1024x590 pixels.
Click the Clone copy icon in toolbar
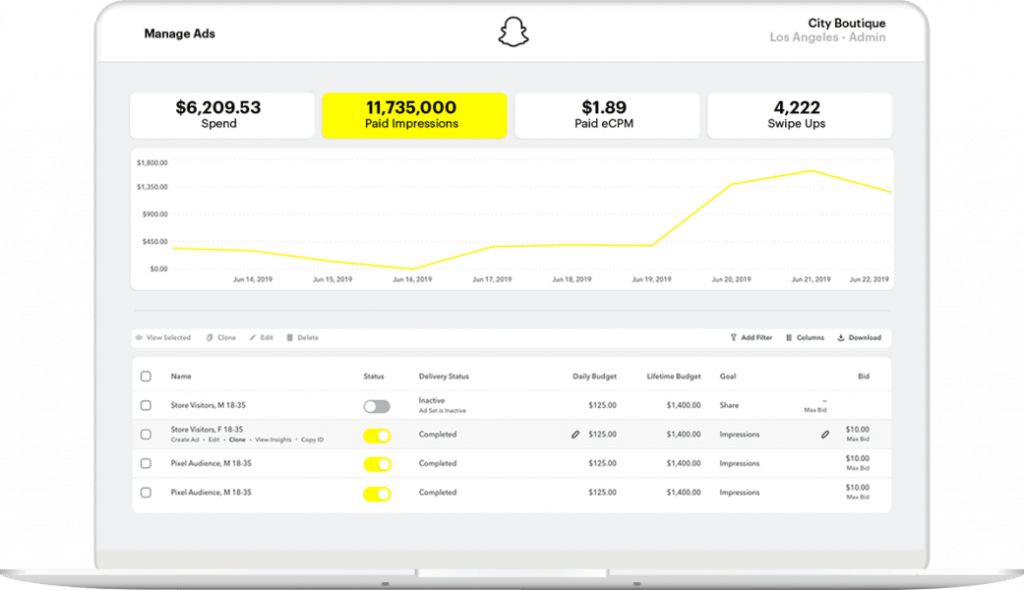pos(210,338)
